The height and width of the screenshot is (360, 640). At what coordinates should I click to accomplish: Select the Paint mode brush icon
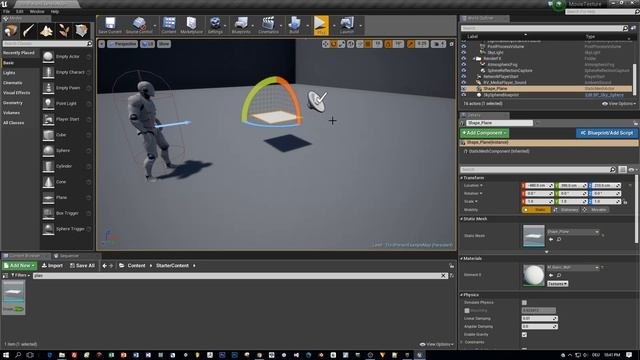click(x=28, y=31)
